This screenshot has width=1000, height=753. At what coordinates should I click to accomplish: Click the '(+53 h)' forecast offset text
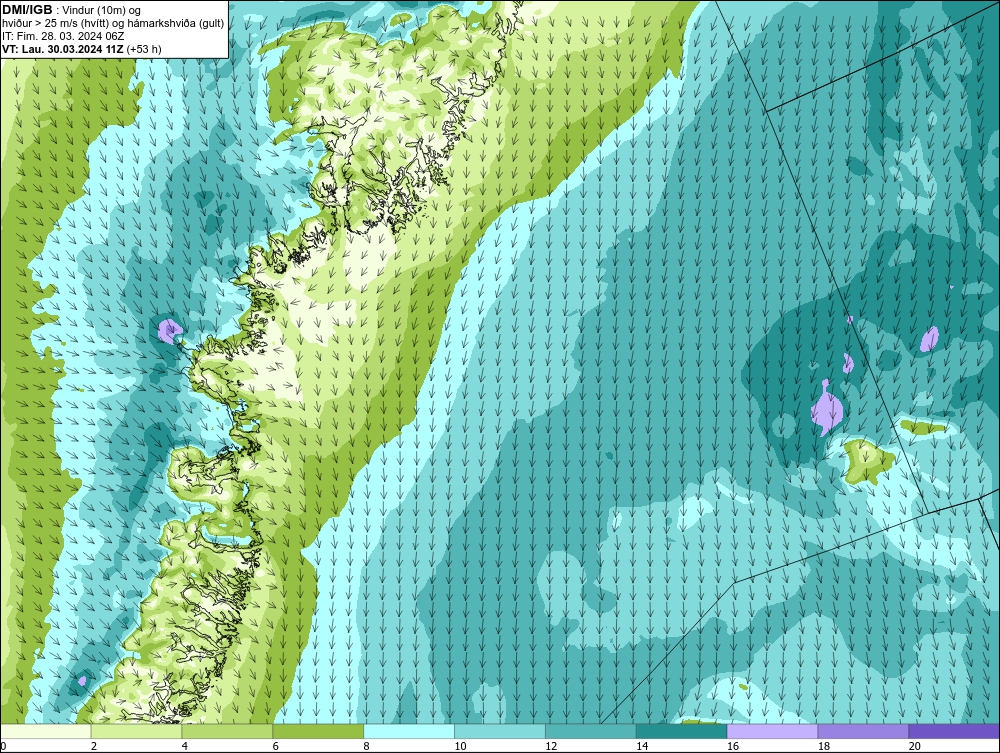144,49
